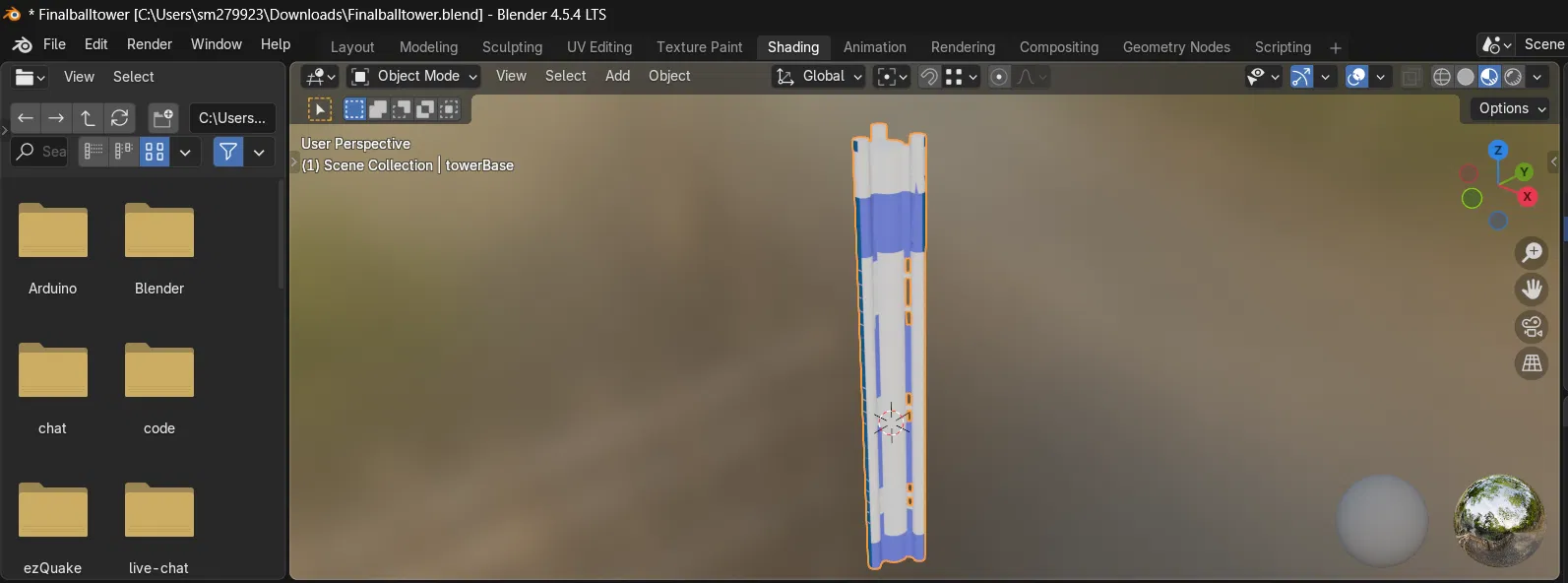
Task: Open the viewport Object menu
Action: pyautogui.click(x=669, y=76)
